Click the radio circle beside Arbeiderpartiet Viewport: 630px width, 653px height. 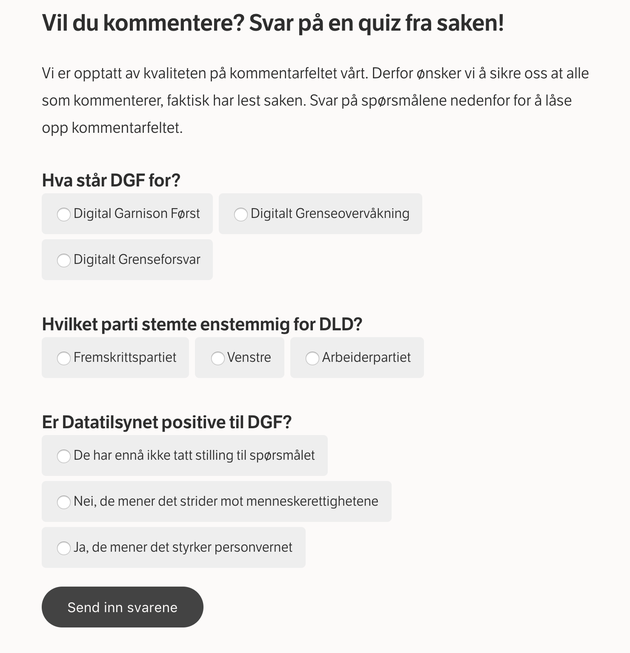click(x=312, y=358)
